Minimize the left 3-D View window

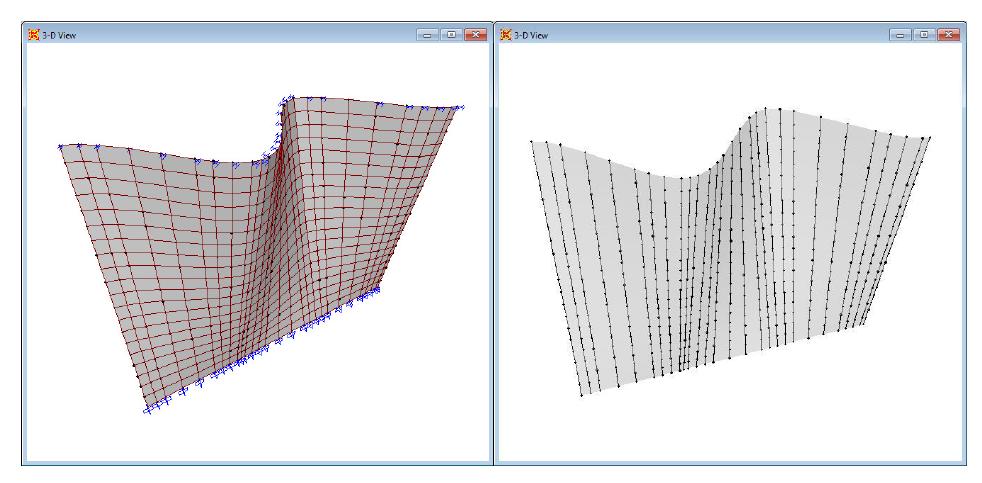pyautogui.click(x=427, y=35)
